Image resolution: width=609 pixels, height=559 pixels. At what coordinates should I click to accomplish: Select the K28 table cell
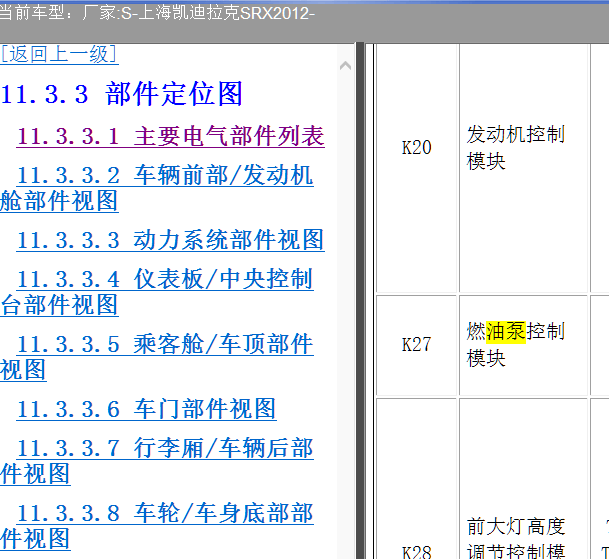click(x=416, y=479)
